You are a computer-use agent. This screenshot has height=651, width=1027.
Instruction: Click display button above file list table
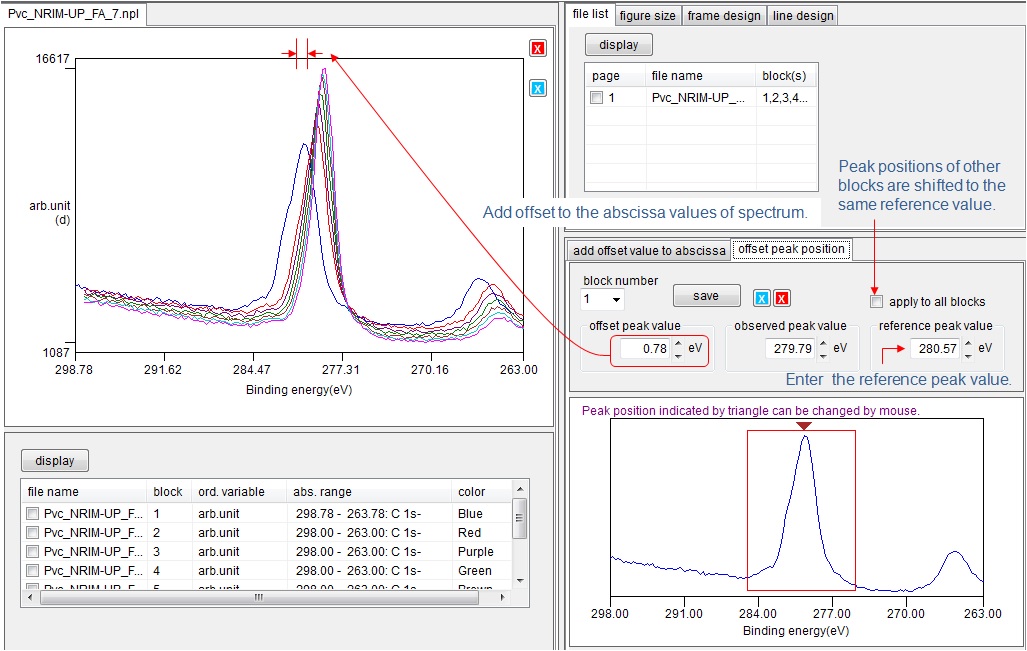pos(618,45)
